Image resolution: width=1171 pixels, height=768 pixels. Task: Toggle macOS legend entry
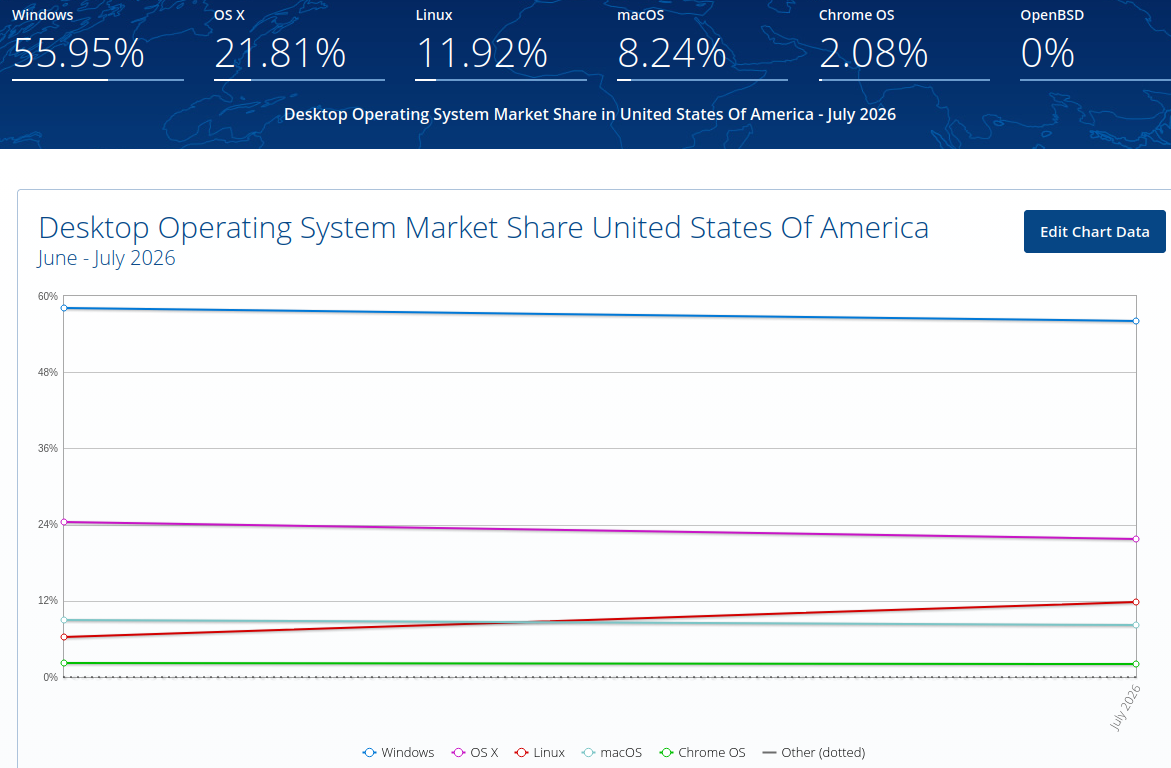point(612,752)
